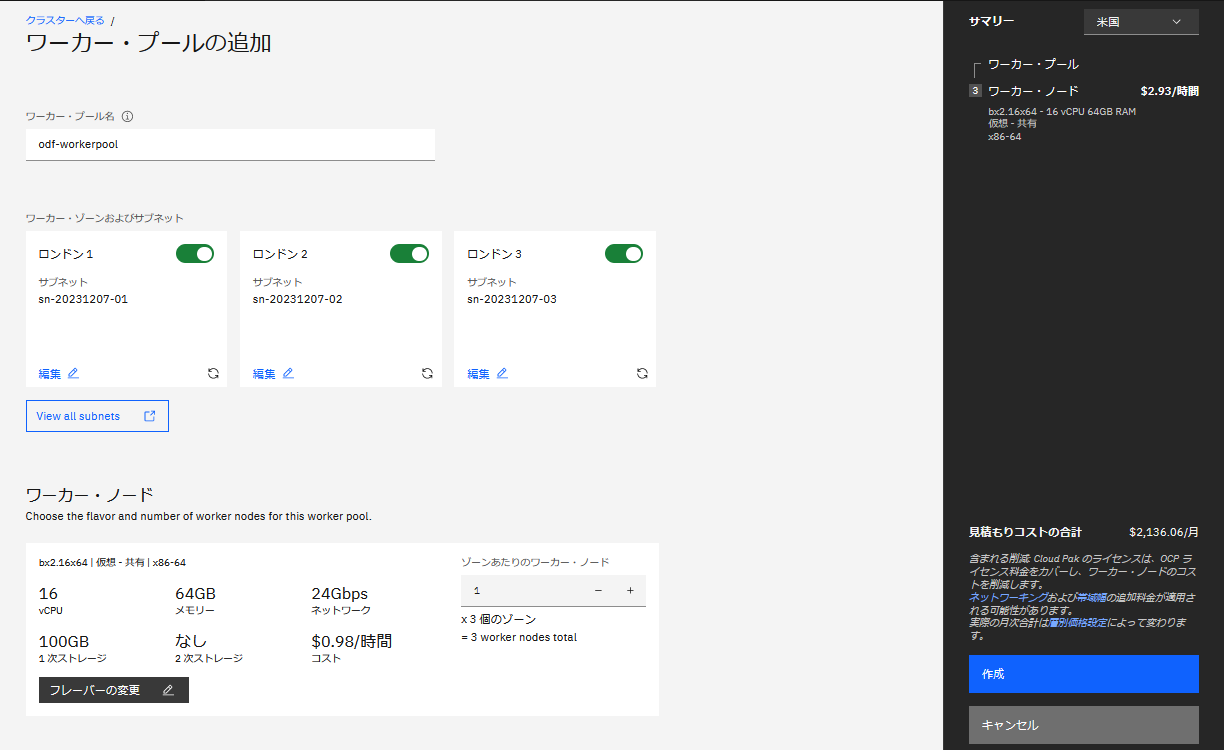The width and height of the screenshot is (1224, 750).
Task: Refresh subnets on ロンドン 3 card
Action: pos(642,373)
